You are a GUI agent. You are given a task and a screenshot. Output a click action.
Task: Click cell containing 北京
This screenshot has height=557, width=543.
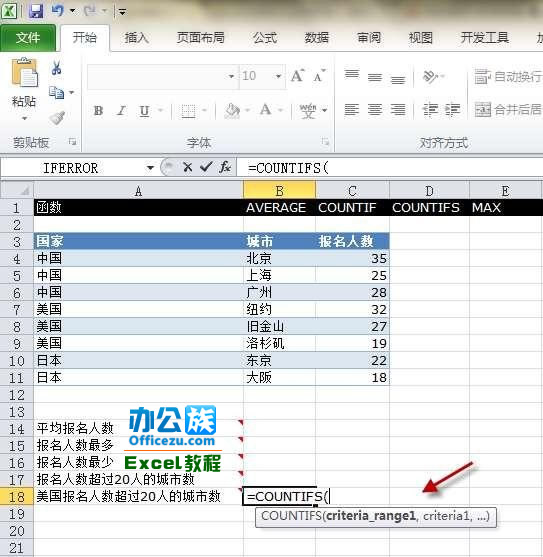(x=279, y=258)
